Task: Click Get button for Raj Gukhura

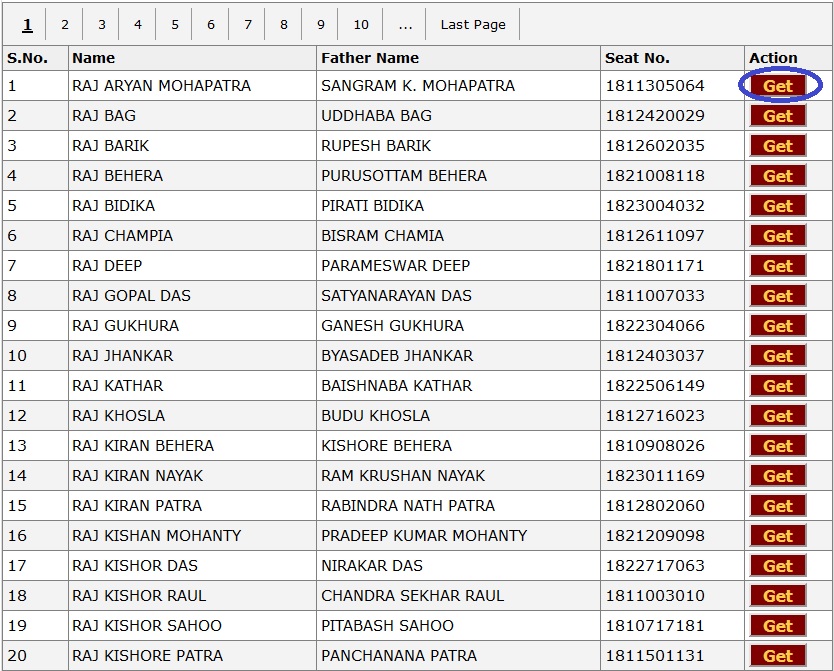Action: tap(778, 325)
